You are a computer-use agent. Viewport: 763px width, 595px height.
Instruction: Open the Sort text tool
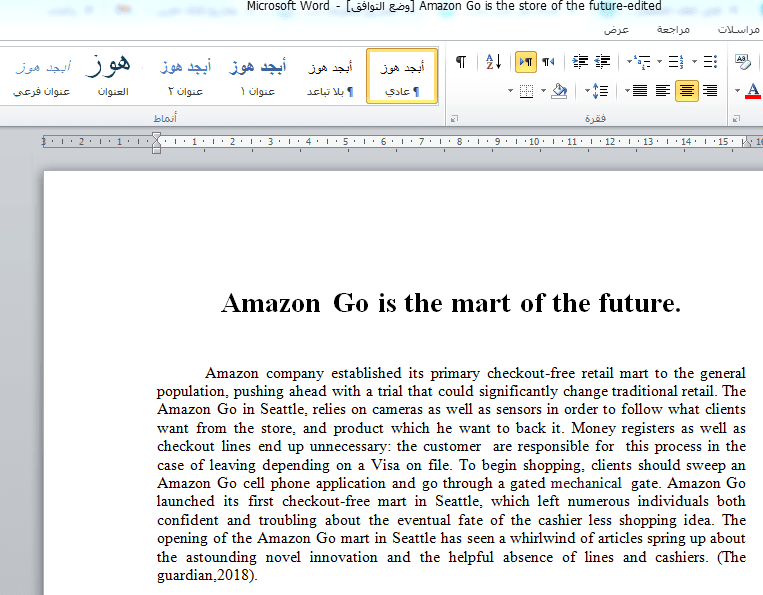coord(493,62)
